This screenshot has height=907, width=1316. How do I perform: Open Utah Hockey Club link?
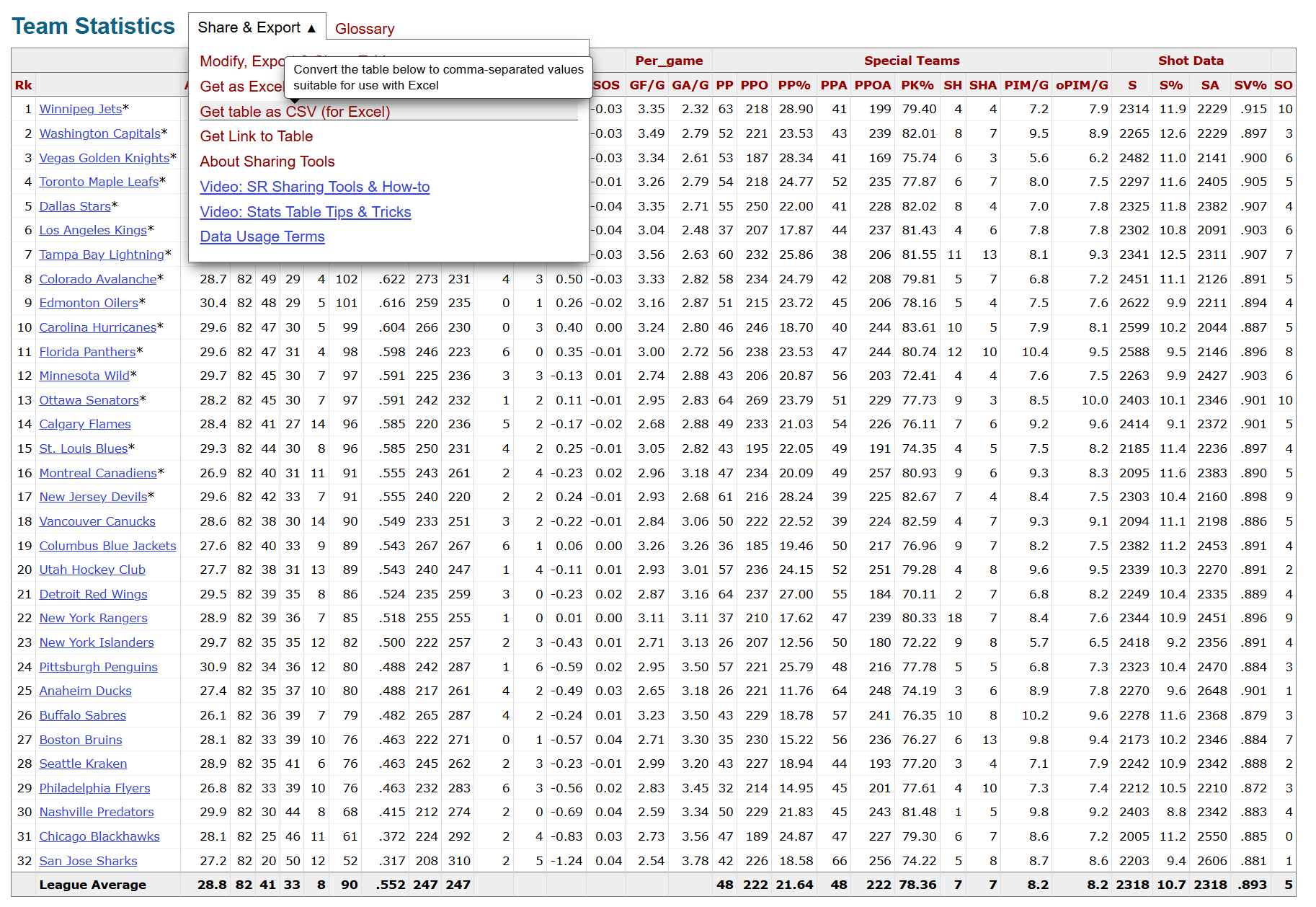92,570
